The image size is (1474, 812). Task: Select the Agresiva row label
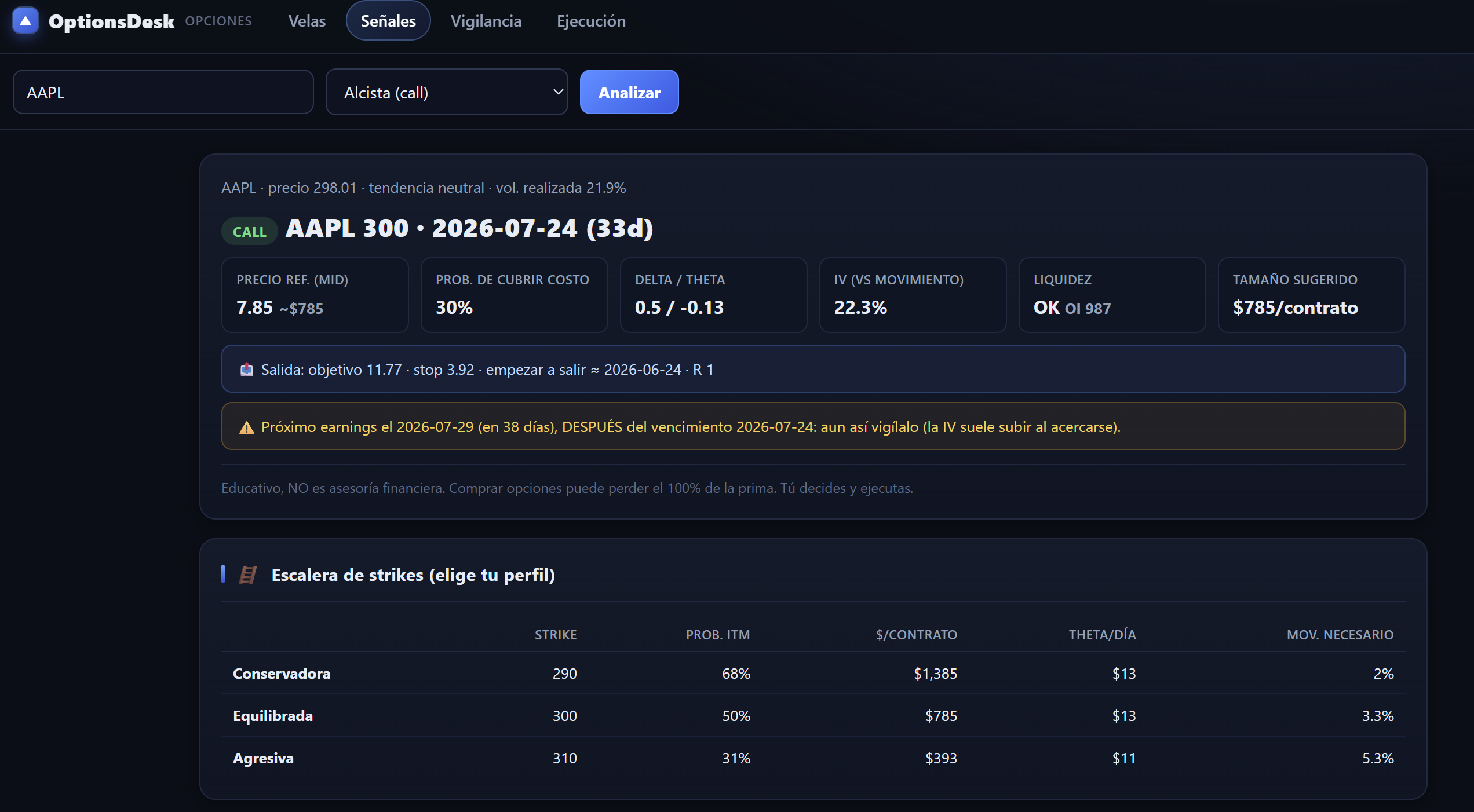[x=263, y=758]
